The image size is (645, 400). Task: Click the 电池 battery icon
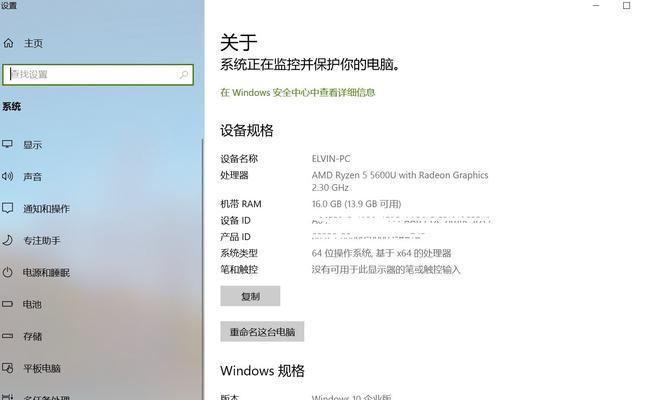click(7, 304)
